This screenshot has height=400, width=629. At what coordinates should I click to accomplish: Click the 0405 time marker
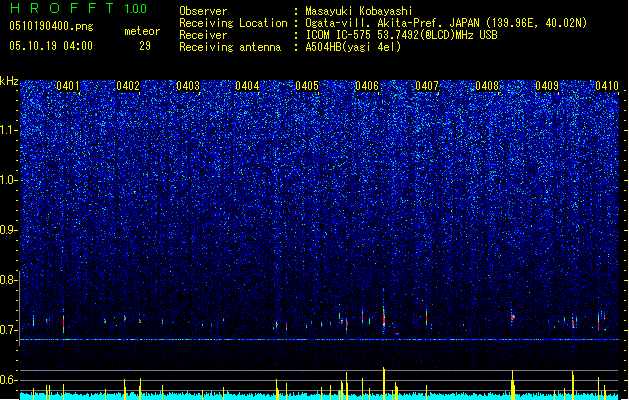(307, 86)
